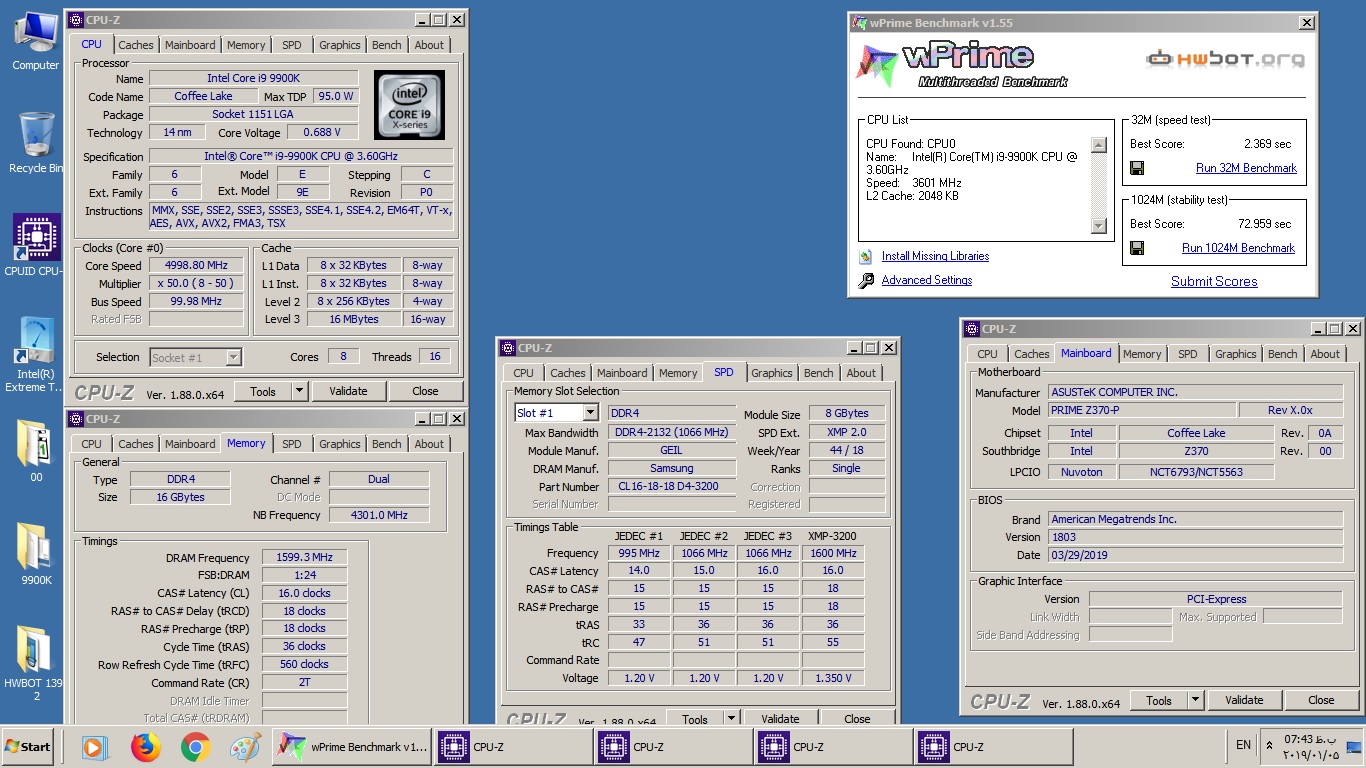
Task: Click the Install Missing Libraries link
Action: [x=935, y=256]
